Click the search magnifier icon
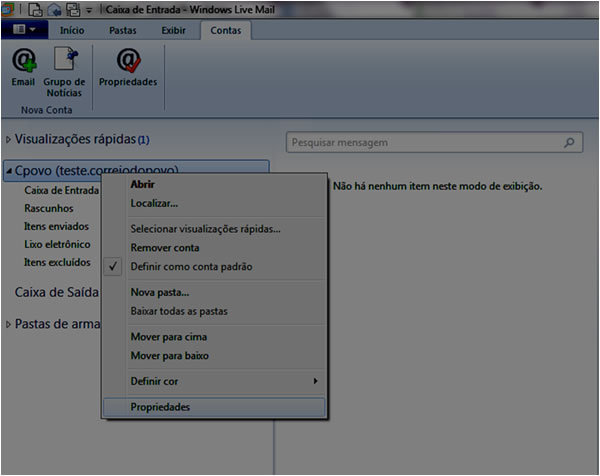 point(569,143)
